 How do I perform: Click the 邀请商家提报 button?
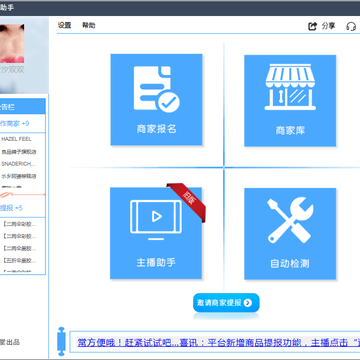click(226, 303)
